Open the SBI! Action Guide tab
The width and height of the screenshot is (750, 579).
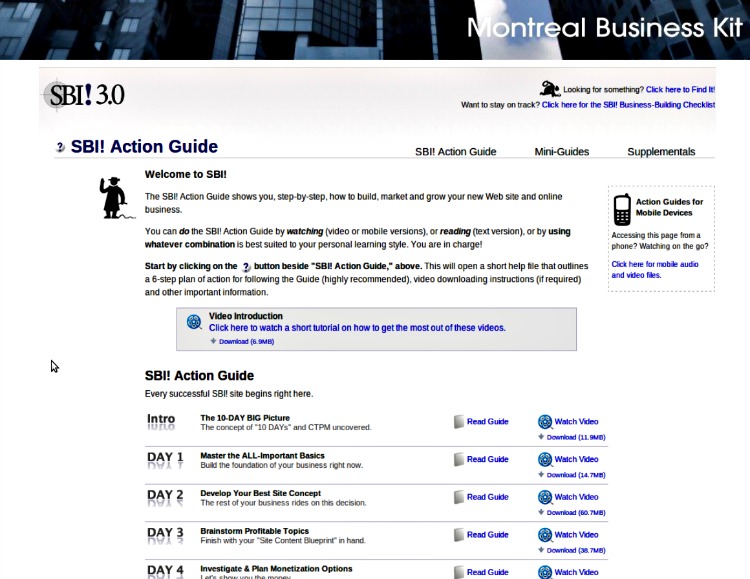[455, 152]
